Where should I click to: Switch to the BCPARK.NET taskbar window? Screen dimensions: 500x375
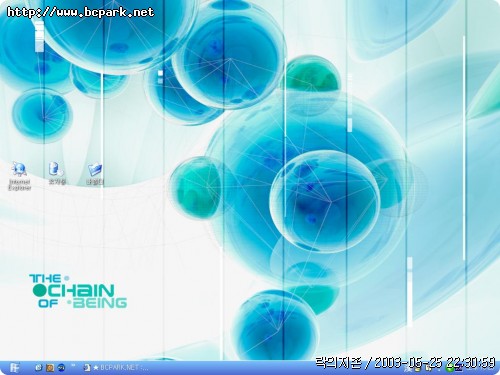(x=116, y=368)
